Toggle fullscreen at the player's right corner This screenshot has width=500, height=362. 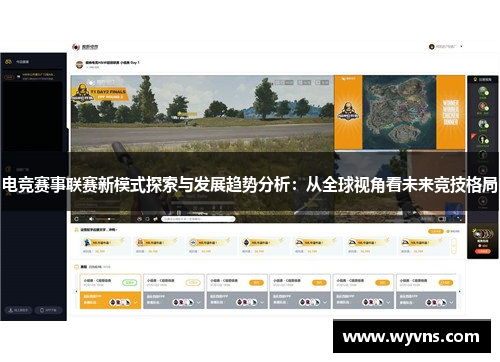coord(459,219)
